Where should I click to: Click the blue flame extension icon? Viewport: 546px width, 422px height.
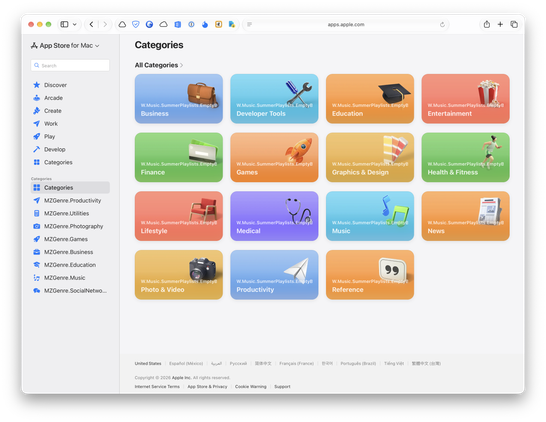pyautogui.click(x=205, y=24)
